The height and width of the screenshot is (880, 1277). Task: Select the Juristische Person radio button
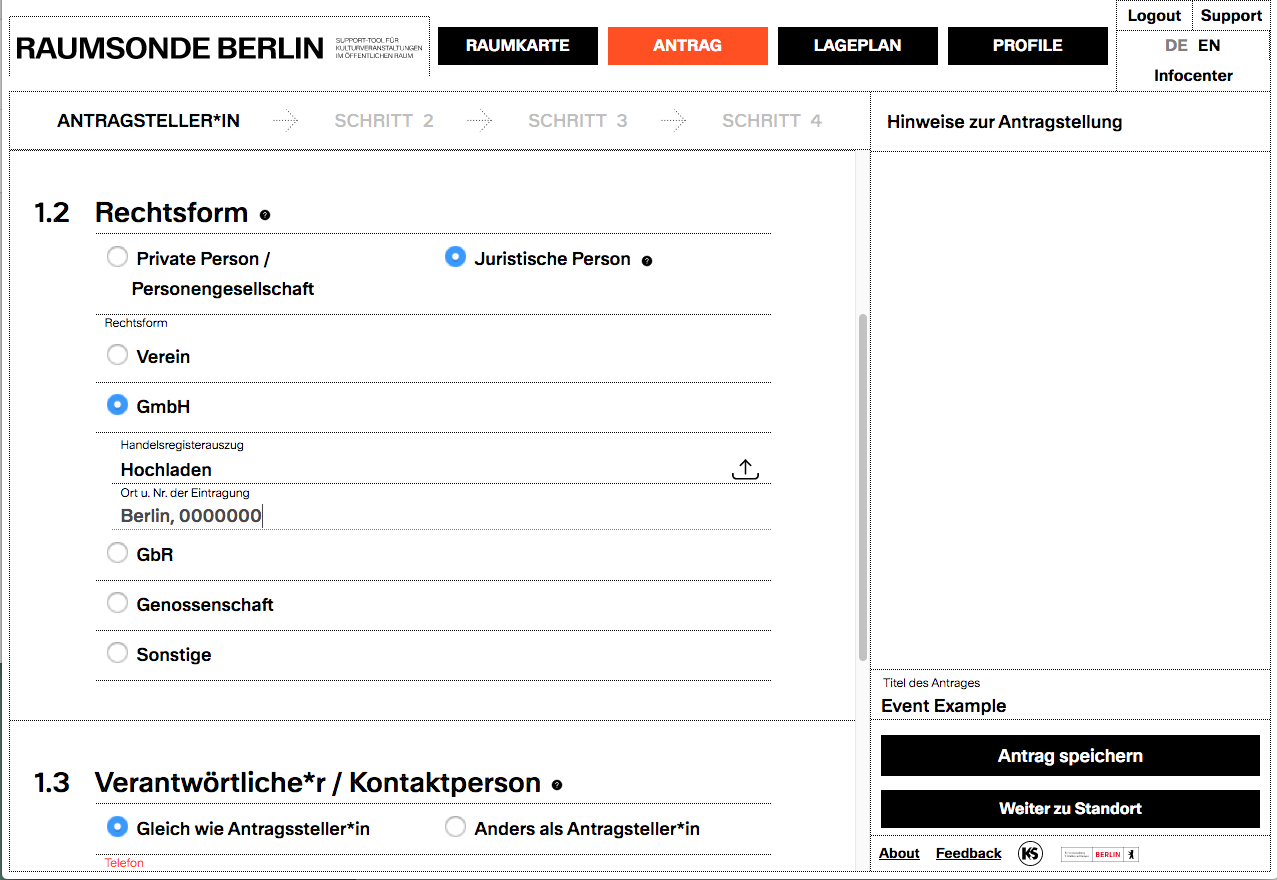[455, 257]
